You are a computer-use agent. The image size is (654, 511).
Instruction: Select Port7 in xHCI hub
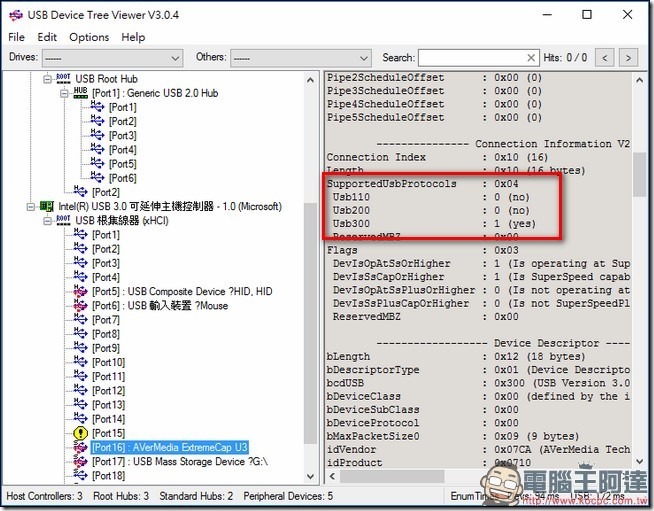(x=106, y=320)
